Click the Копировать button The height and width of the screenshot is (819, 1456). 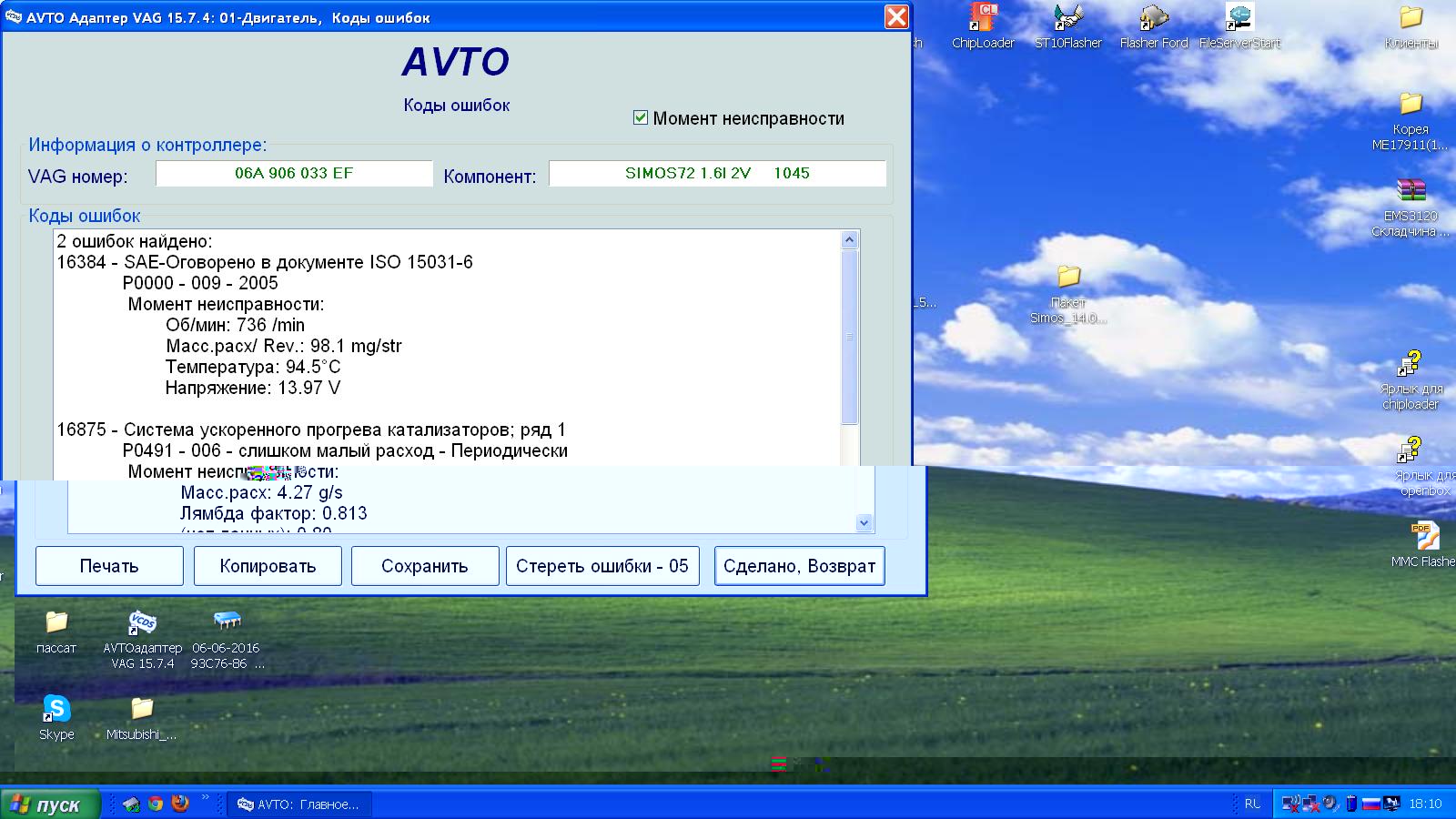point(268,566)
